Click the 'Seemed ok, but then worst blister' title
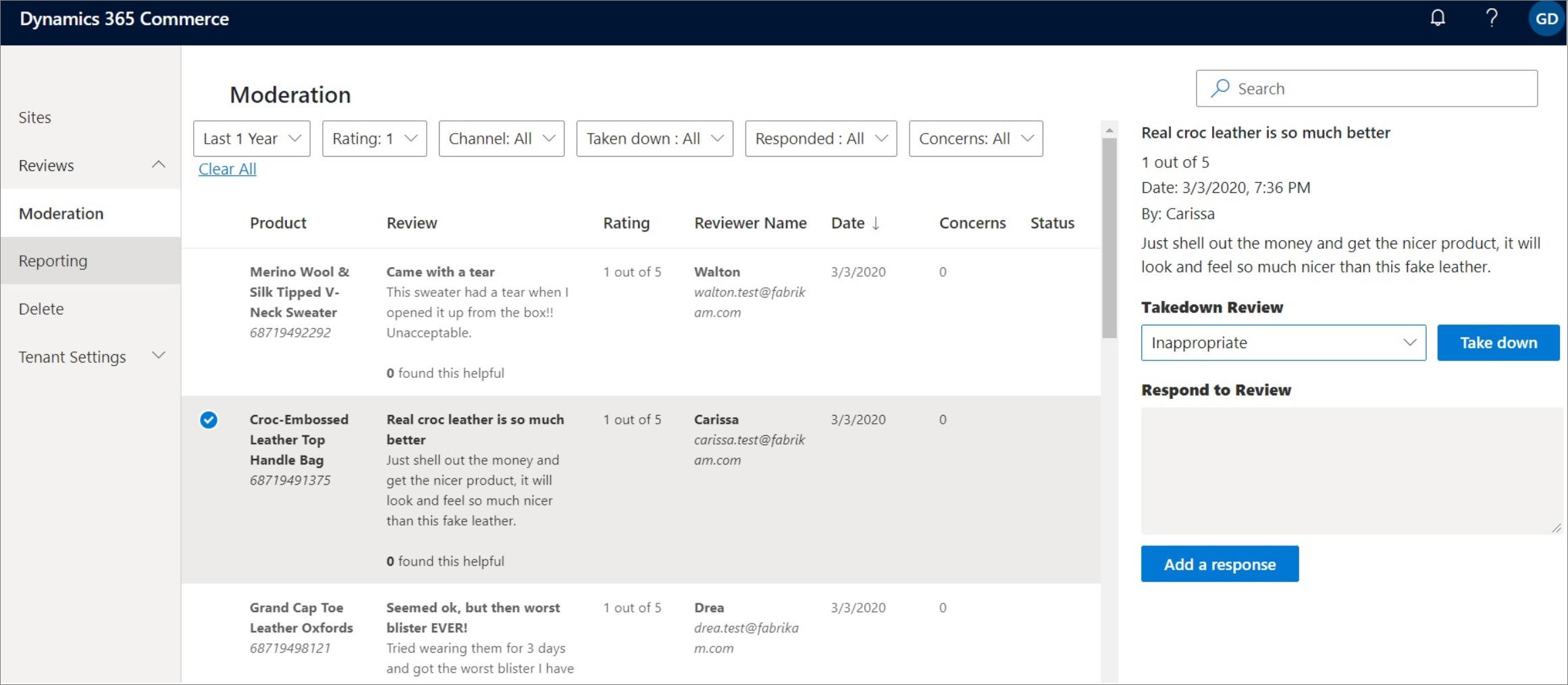Image resolution: width=1568 pixels, height=685 pixels. [473, 618]
